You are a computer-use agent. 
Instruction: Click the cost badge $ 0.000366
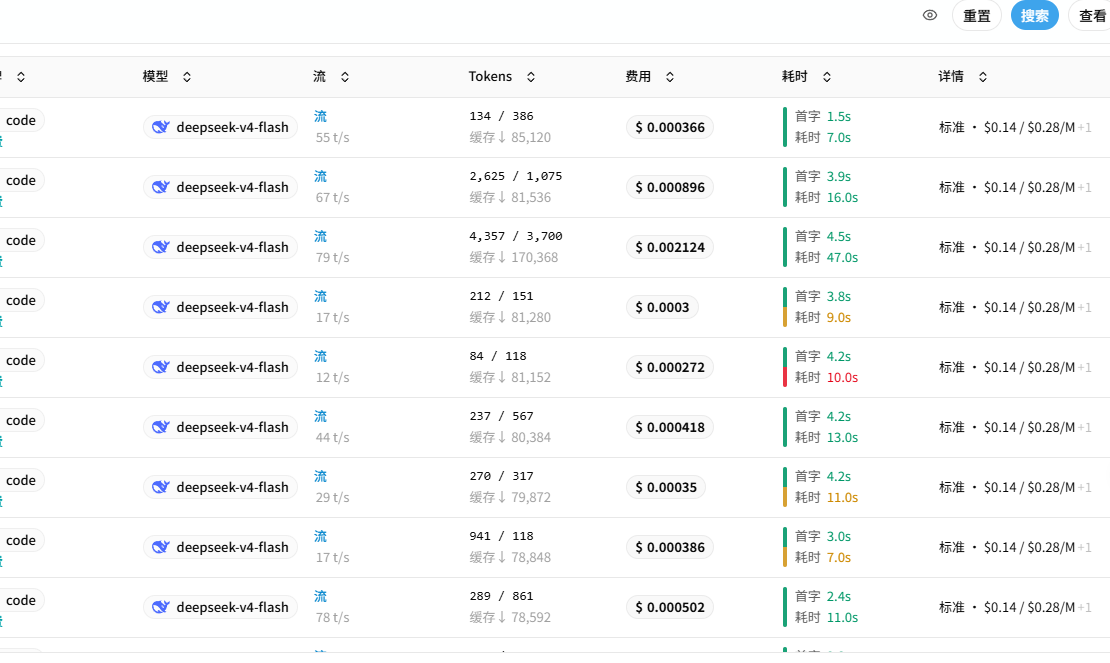tap(670, 127)
